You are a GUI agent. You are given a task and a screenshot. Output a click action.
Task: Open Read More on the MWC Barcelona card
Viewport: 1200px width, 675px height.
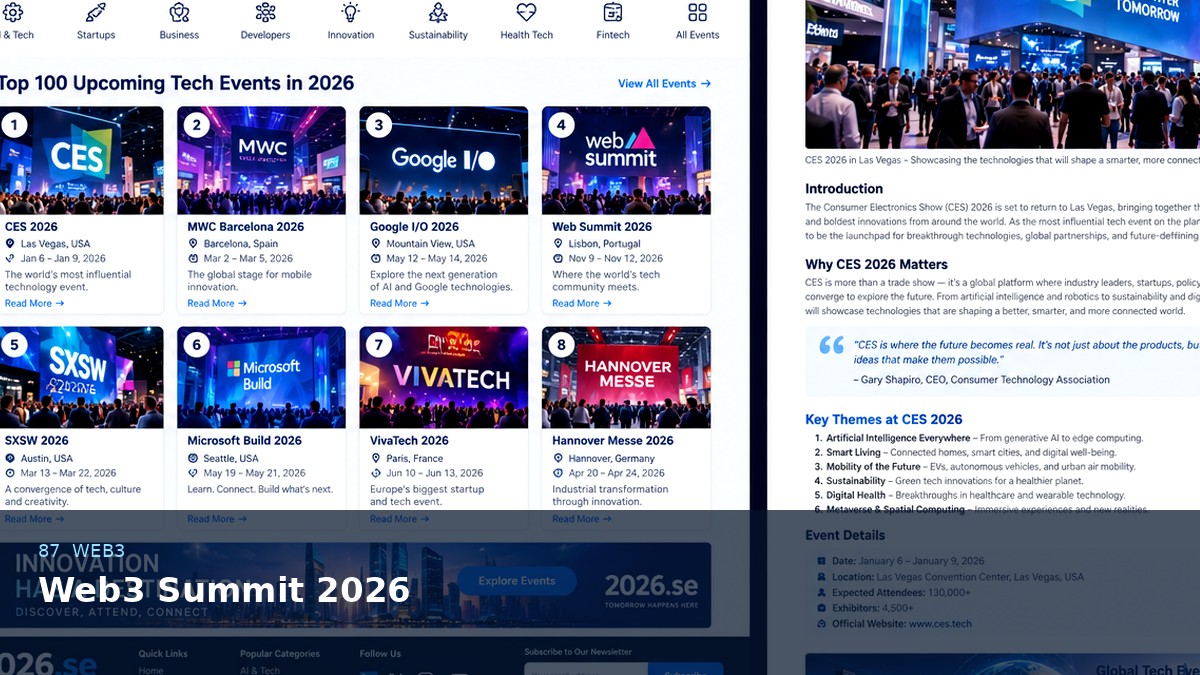pyautogui.click(x=217, y=303)
